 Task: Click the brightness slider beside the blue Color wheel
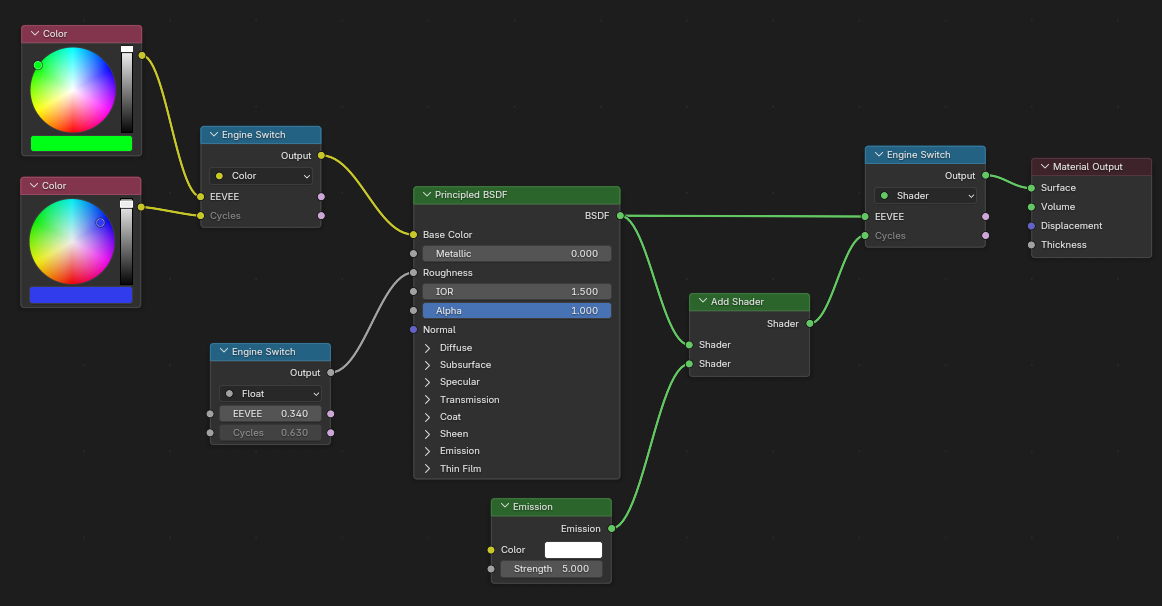(127, 242)
